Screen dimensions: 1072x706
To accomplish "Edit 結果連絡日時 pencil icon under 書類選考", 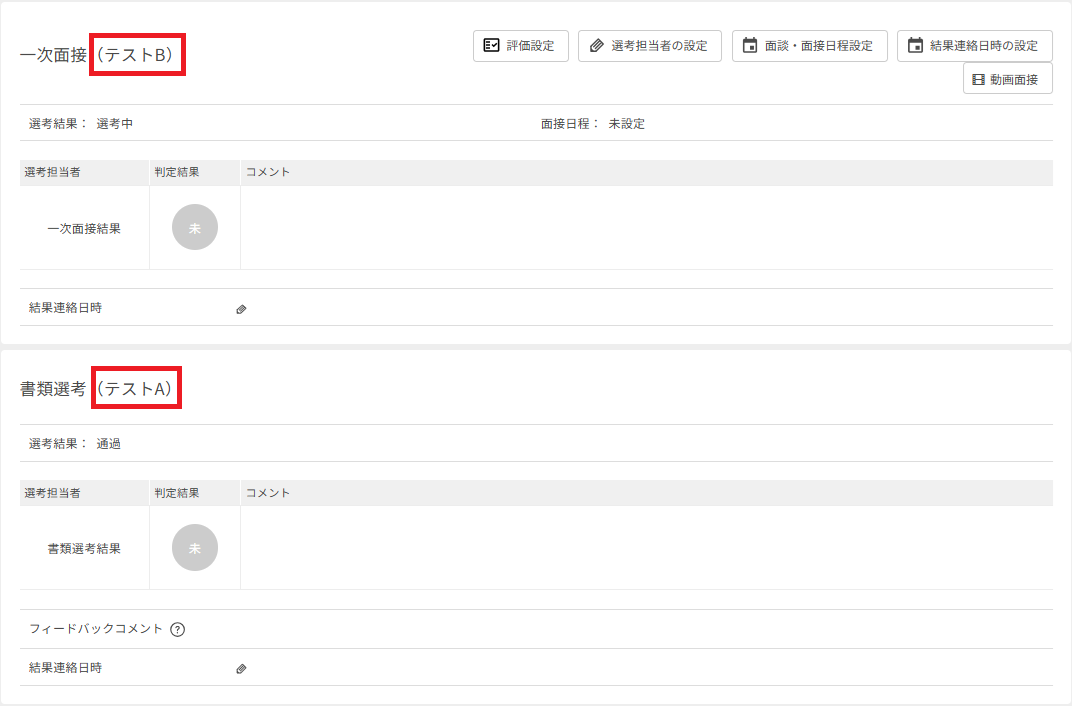I will coord(241,668).
